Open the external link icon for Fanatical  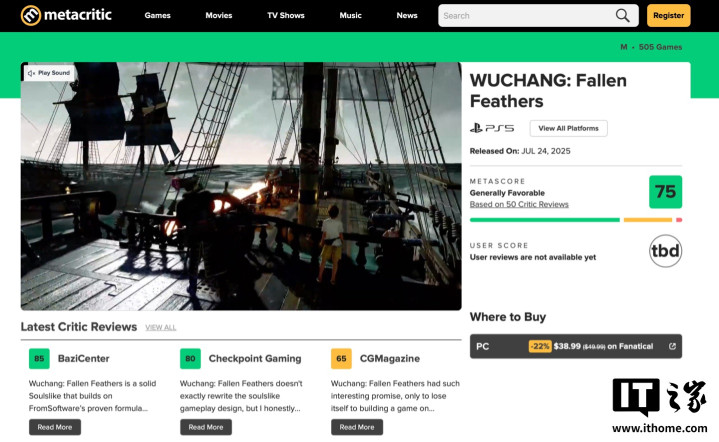pos(672,346)
